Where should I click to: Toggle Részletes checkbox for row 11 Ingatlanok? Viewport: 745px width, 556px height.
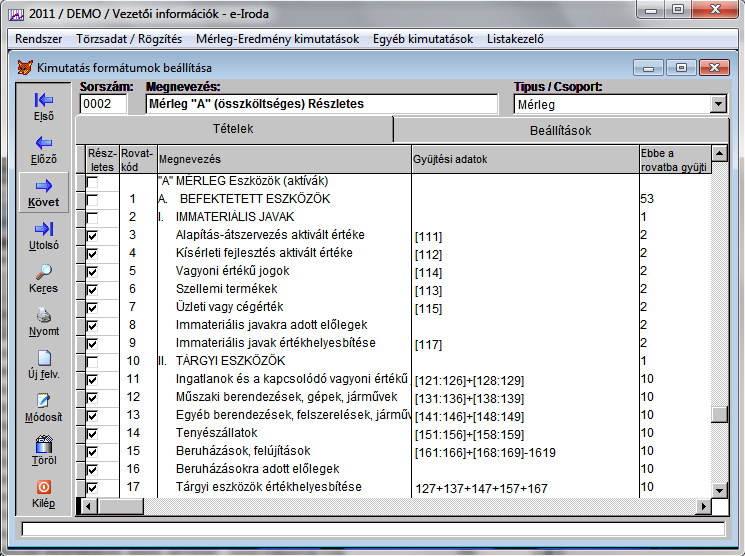coord(93,380)
